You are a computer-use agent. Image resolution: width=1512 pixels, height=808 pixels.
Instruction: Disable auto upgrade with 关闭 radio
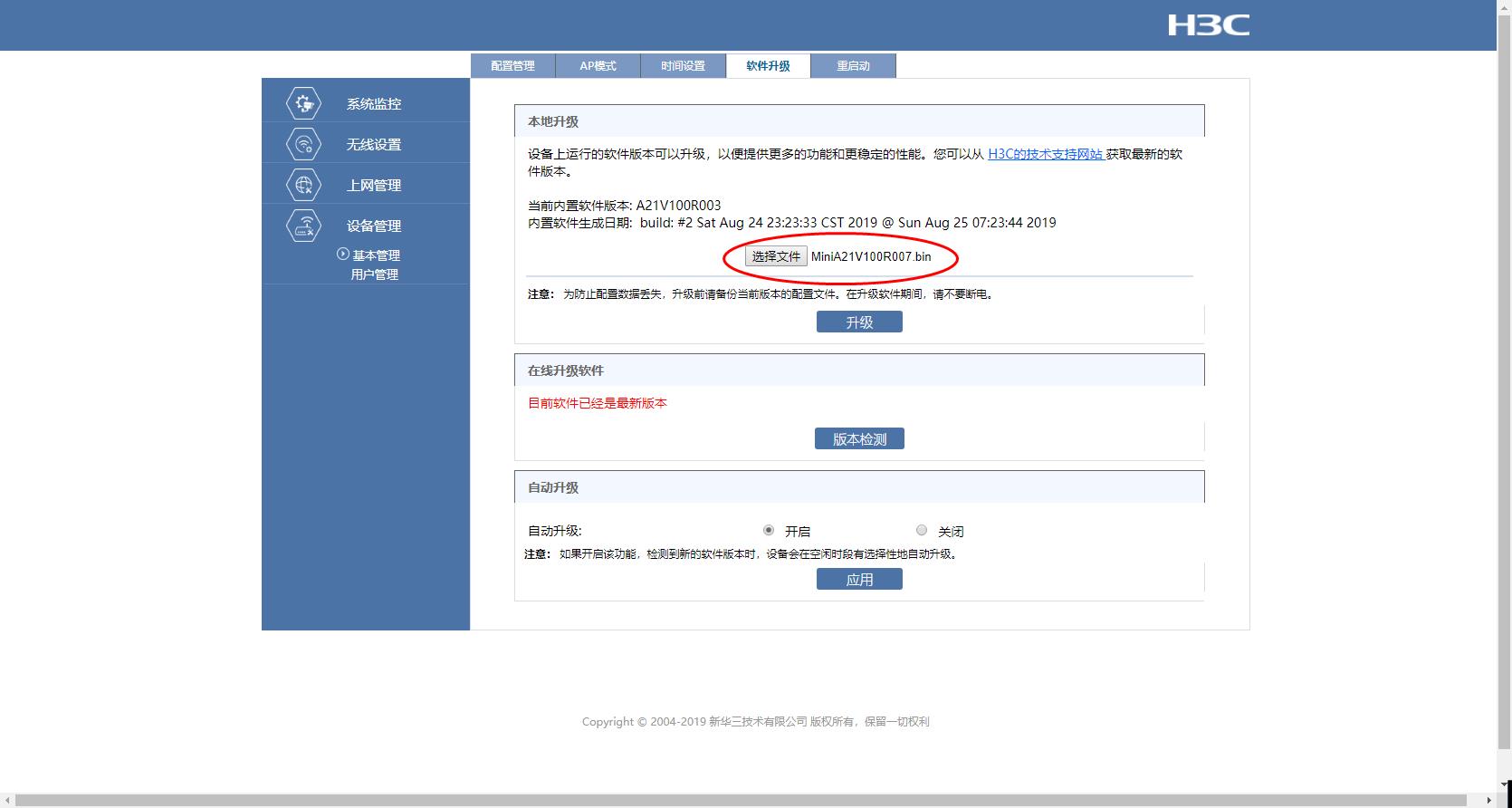tap(922, 530)
